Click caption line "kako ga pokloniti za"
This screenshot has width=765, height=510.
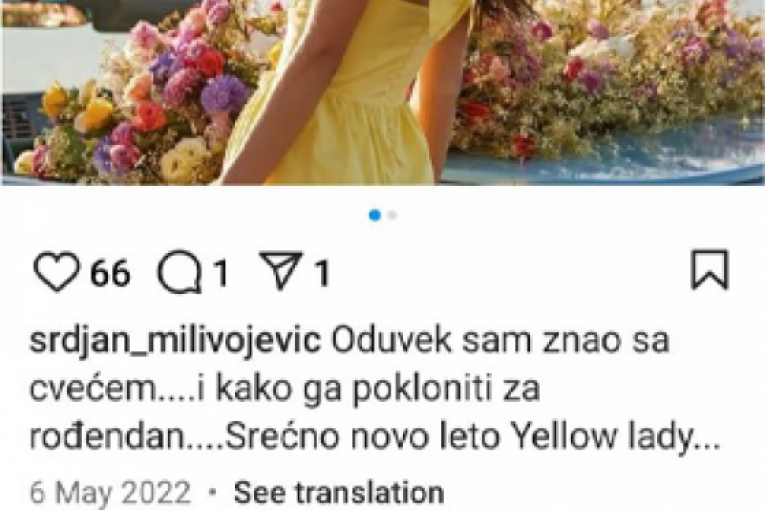coord(377,389)
